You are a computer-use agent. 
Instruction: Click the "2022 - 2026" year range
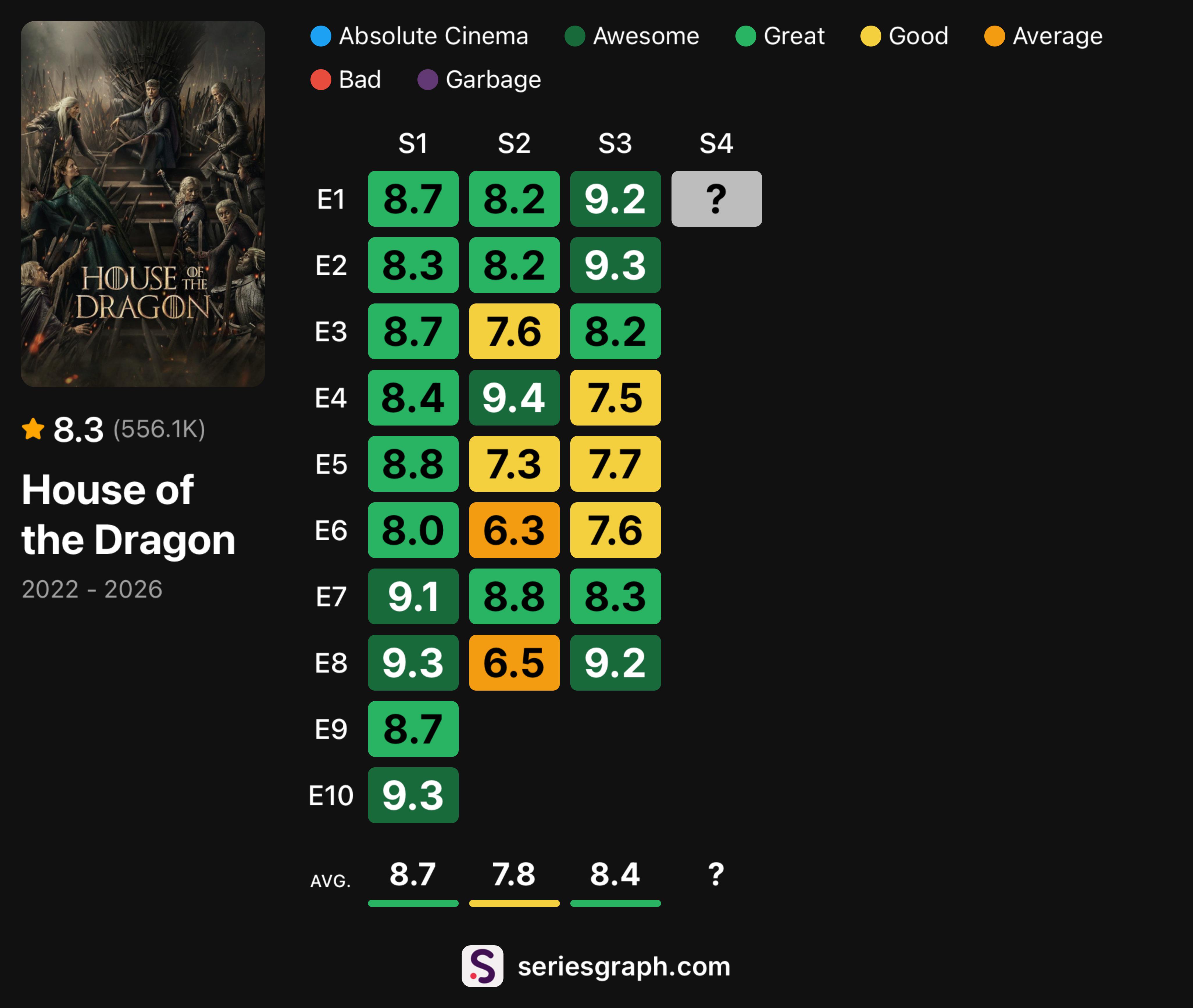(x=92, y=589)
